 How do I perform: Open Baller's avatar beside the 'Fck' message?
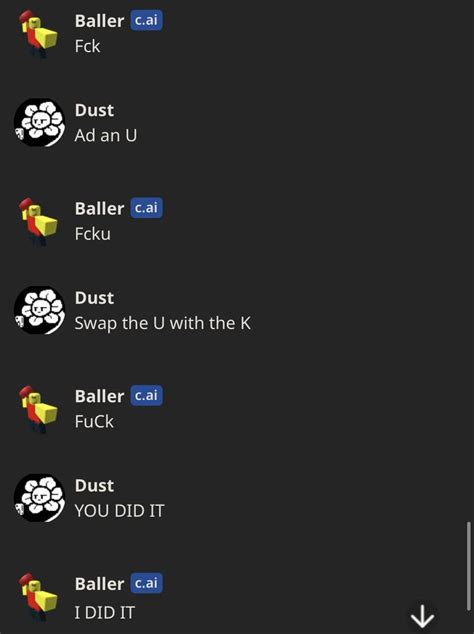[x=38, y=34]
